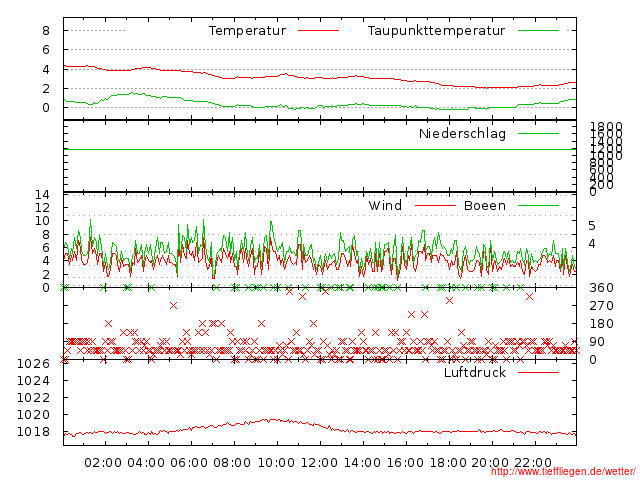640x480 pixels.
Task: Click the 90 wind direction axis value
Action: 597,342
